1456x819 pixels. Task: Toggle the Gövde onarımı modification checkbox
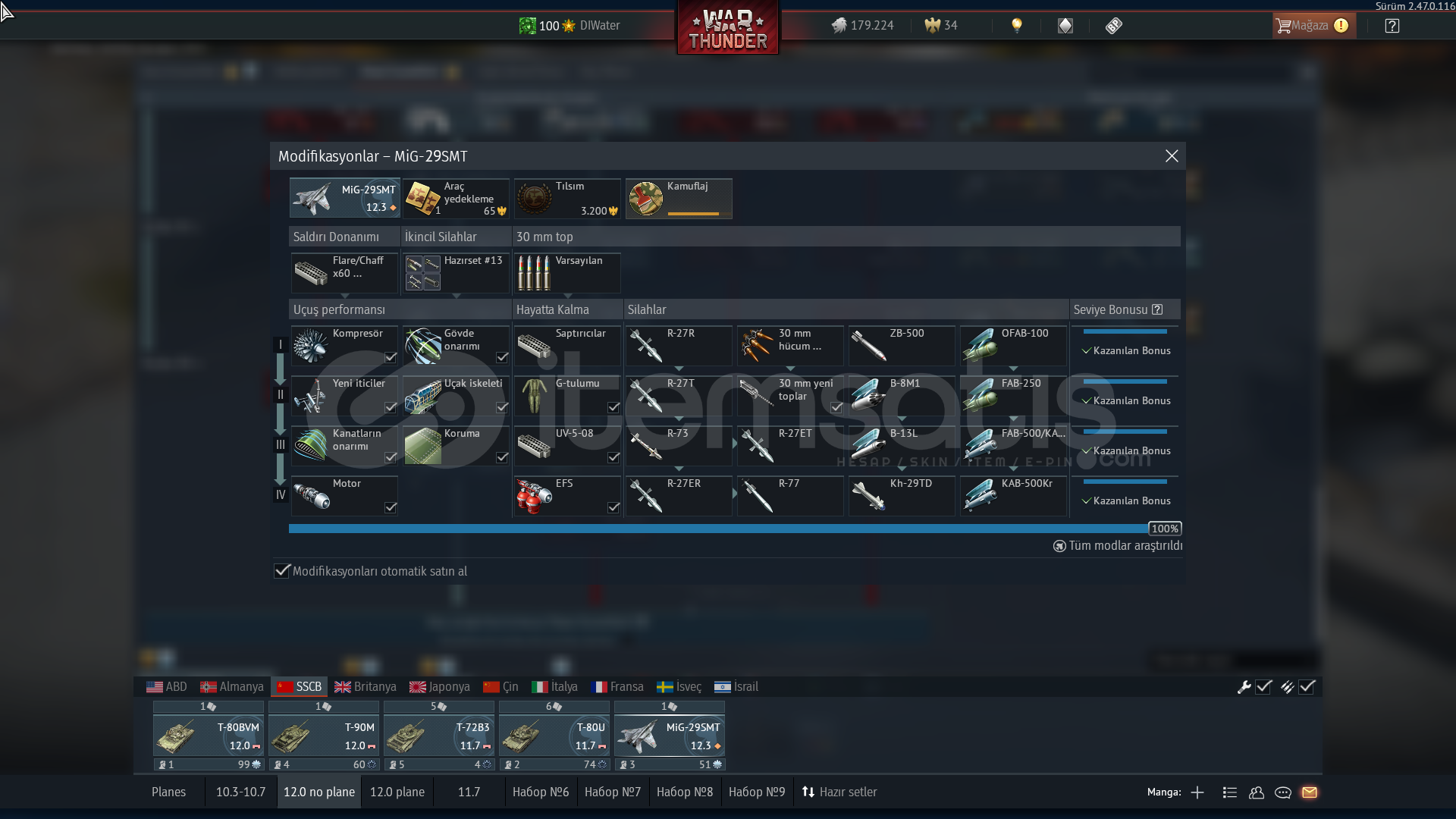coord(502,357)
